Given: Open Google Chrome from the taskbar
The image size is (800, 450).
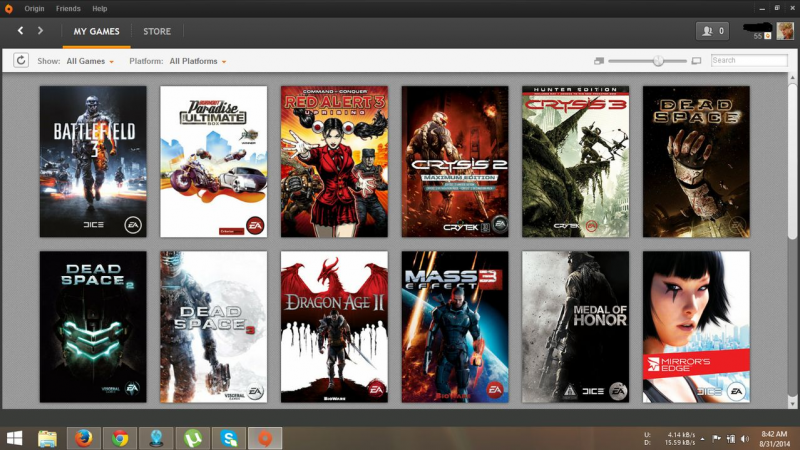Looking at the screenshot, I should (120, 438).
